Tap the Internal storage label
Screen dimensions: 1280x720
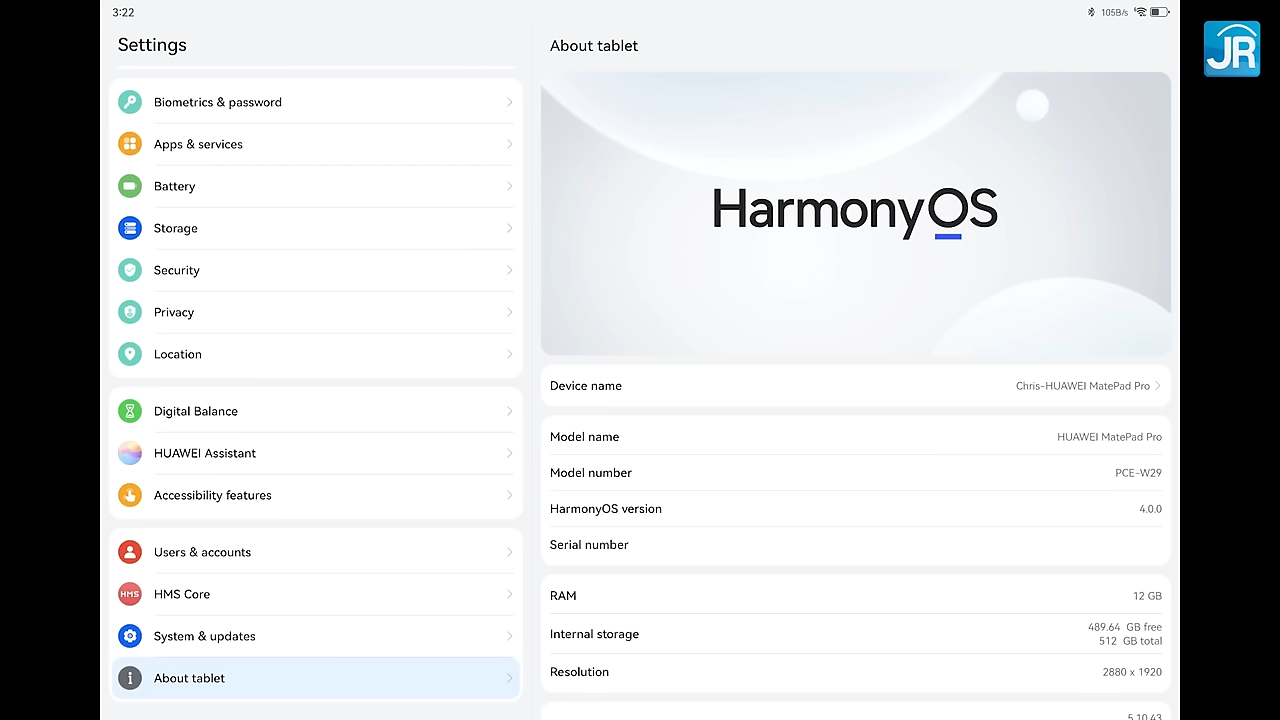pos(594,634)
